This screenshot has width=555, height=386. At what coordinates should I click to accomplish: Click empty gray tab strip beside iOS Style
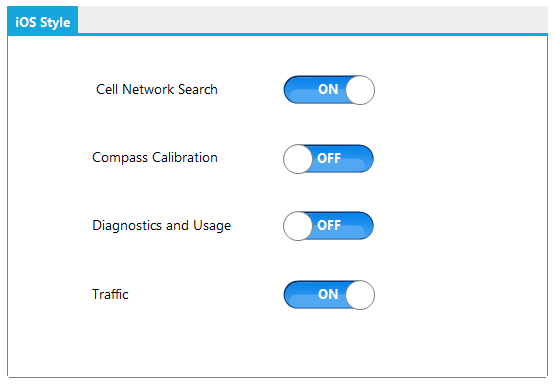313,19
